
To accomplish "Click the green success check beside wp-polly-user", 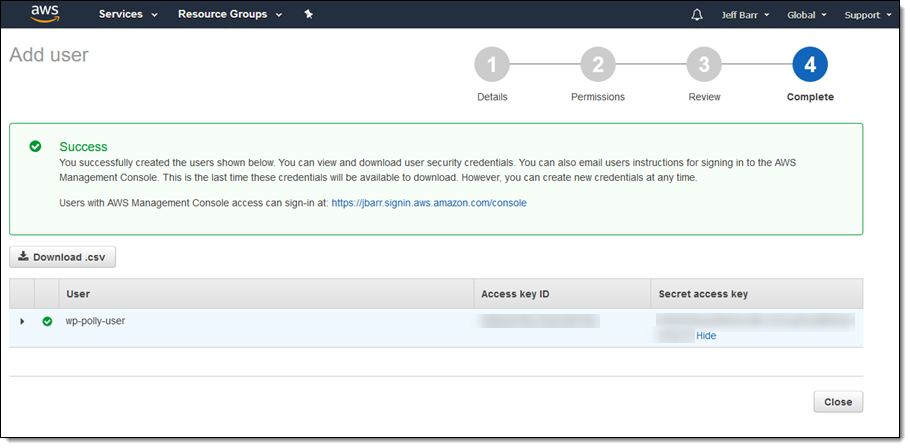I will point(47,321).
